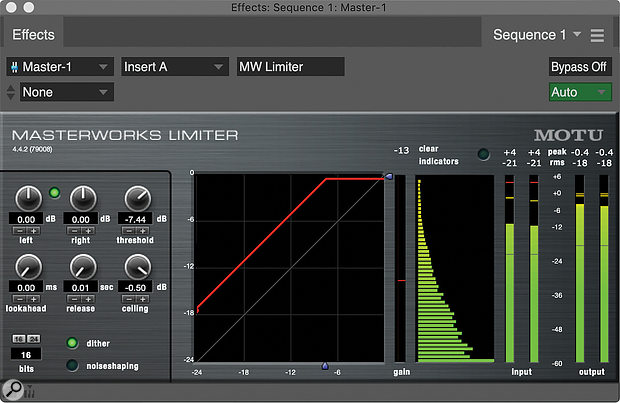Click the right gain 0.00 value field
The height and width of the screenshot is (403, 620).
click(81, 219)
